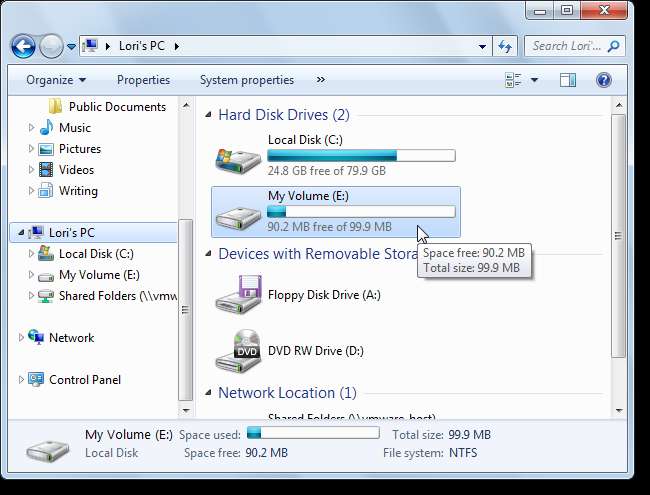Expand the Pictures library
This screenshot has height=495, width=650.
[31, 148]
